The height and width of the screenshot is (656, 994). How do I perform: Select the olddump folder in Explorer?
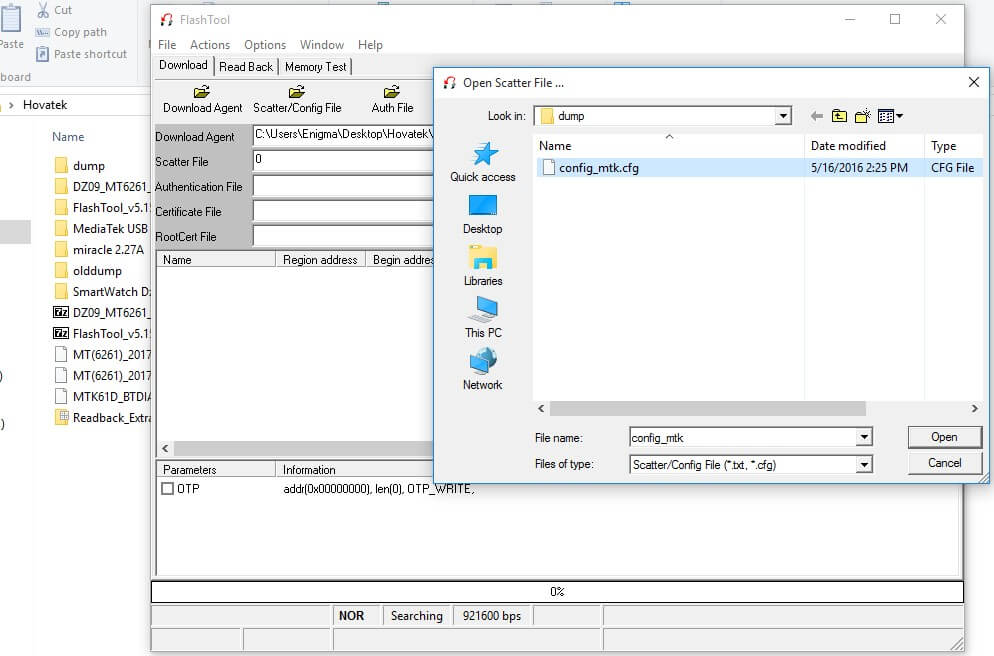(88, 271)
